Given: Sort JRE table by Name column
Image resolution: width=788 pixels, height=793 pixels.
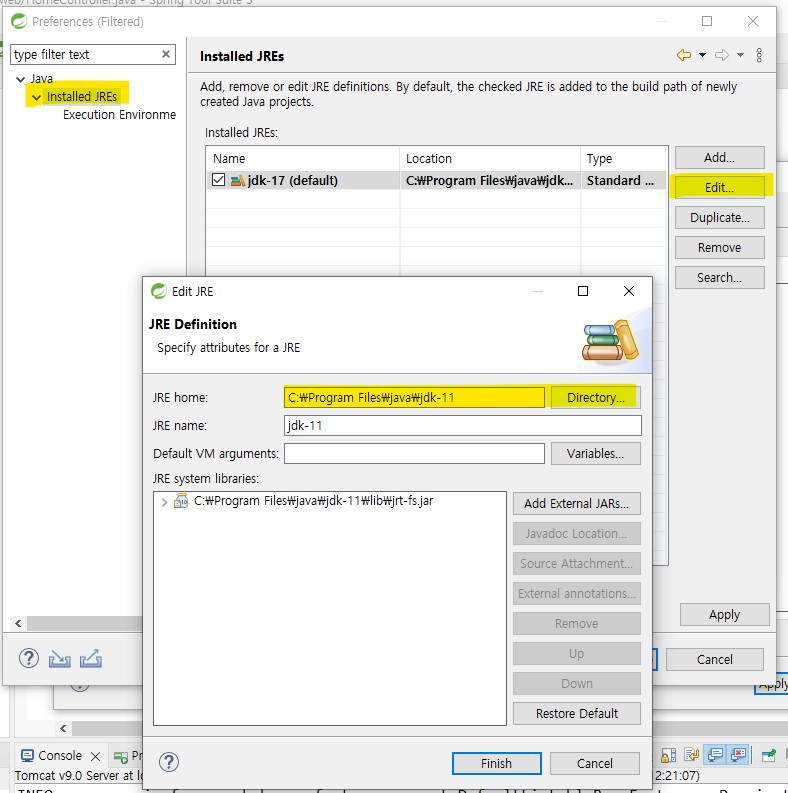Looking at the screenshot, I should 303,159.
